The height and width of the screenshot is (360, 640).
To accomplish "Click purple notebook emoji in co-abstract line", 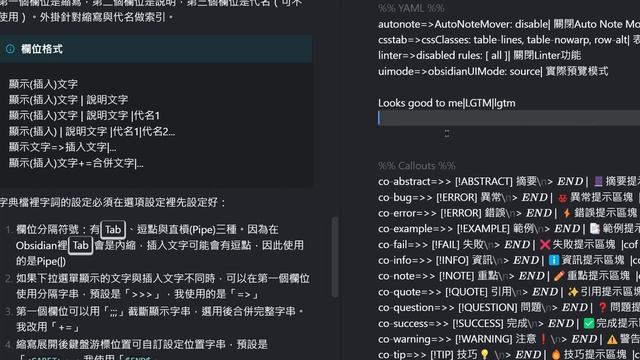I will [598, 181].
